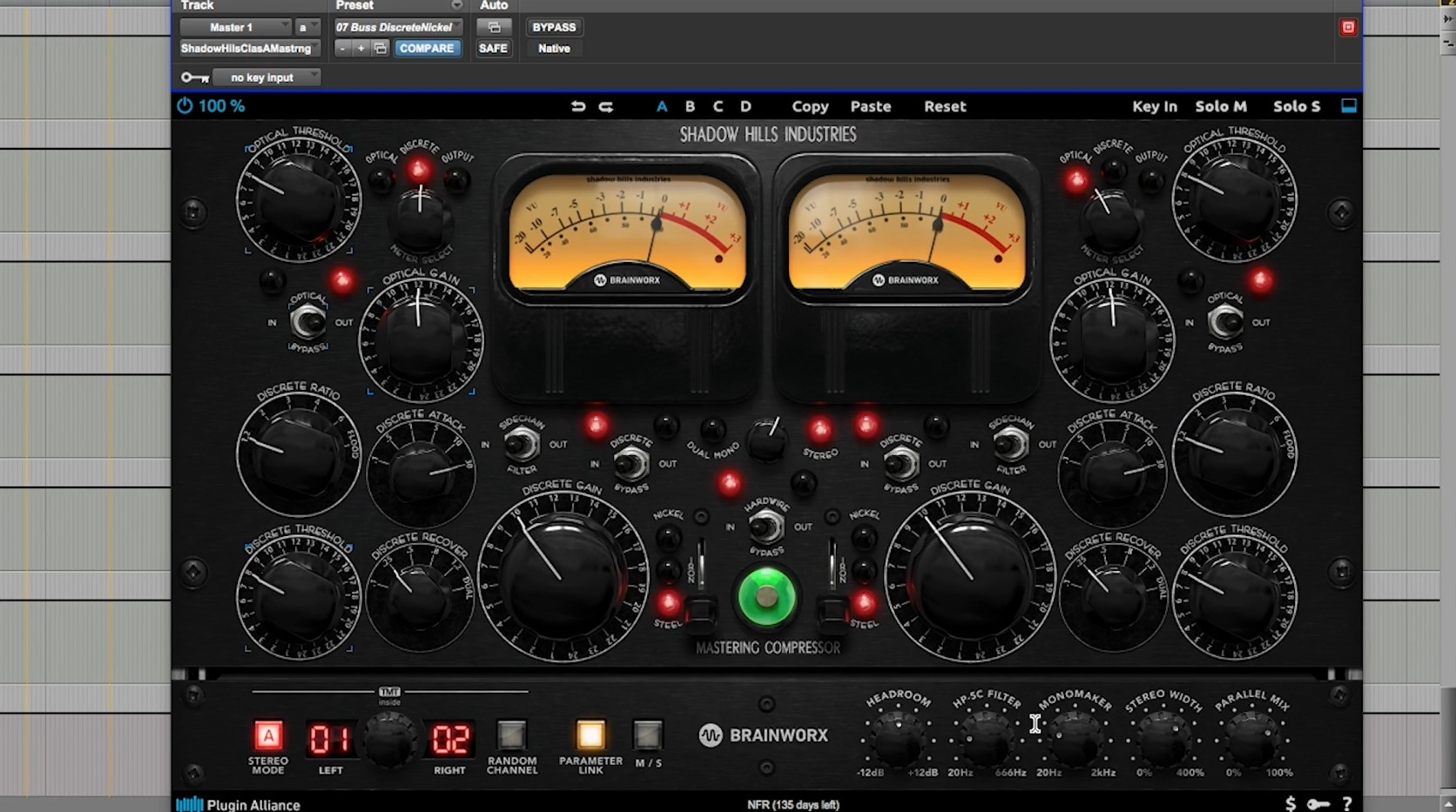Click the HP-SC Filter knob
The image size is (1456, 812).
click(x=987, y=740)
